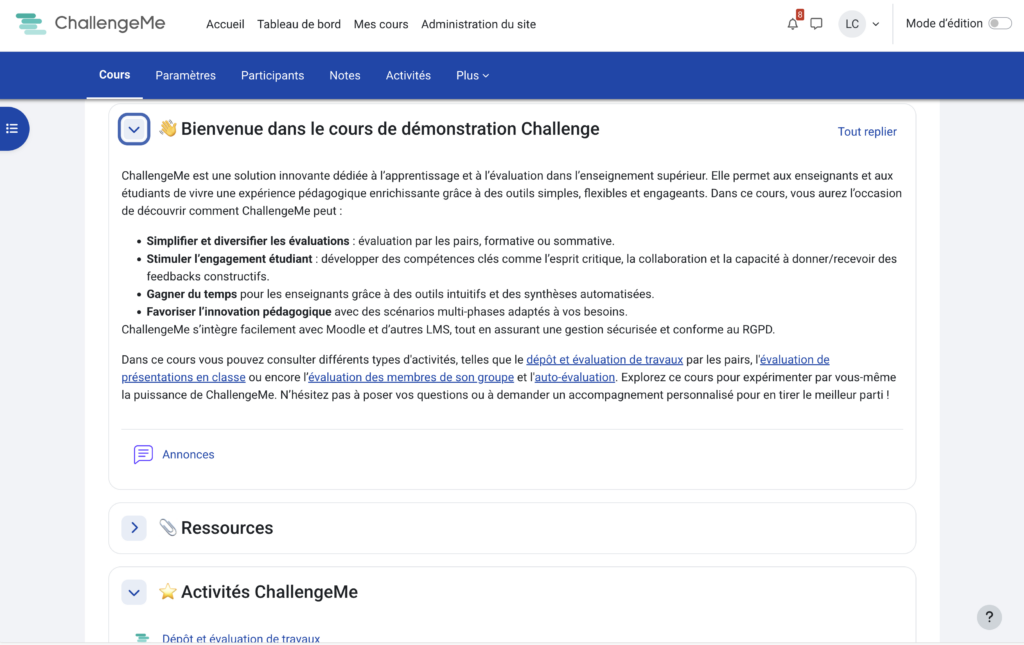Image resolution: width=1024 pixels, height=645 pixels.
Task: Open the messaging chat bubble icon
Action: 816,24
